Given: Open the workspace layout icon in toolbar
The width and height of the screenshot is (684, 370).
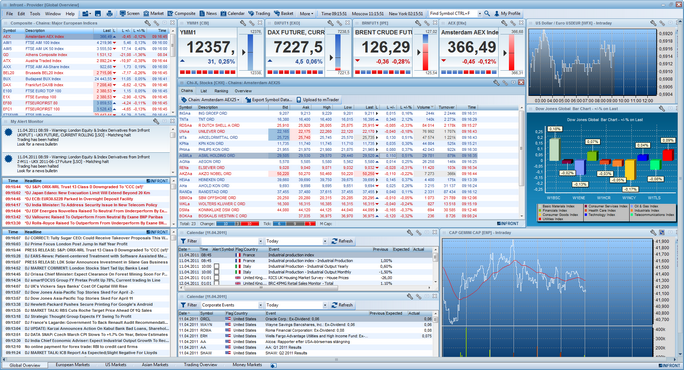Looking at the screenshot, I should click(86, 14).
